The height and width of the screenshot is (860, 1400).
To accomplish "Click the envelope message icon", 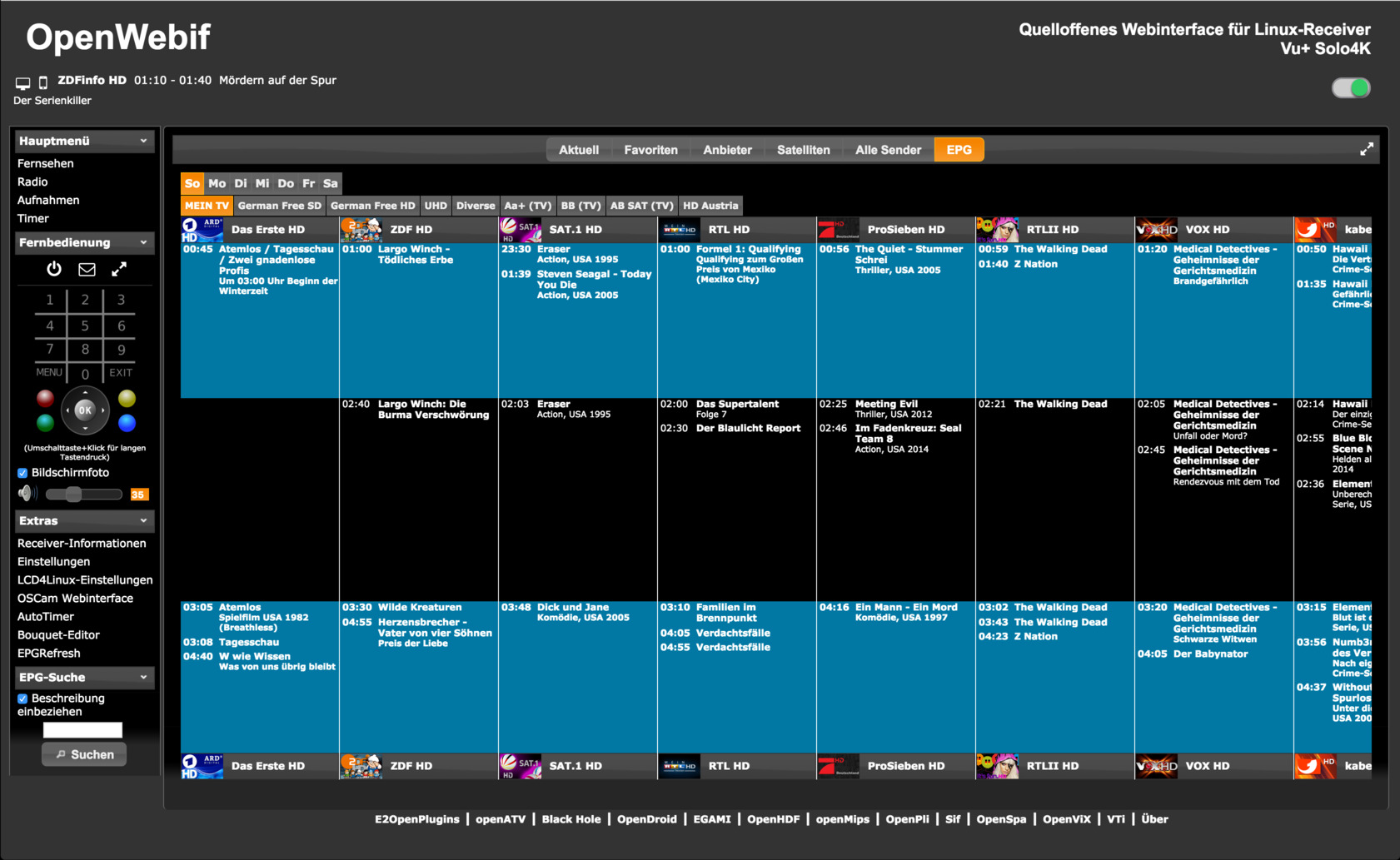I will click(87, 269).
